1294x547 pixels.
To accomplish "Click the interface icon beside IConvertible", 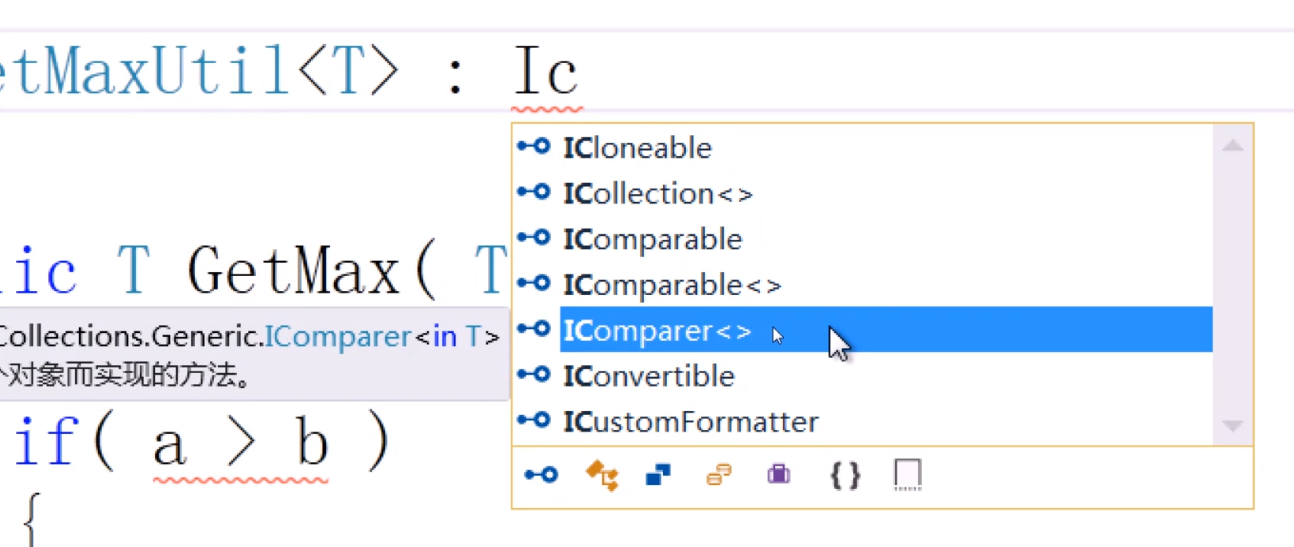I will click(x=534, y=375).
